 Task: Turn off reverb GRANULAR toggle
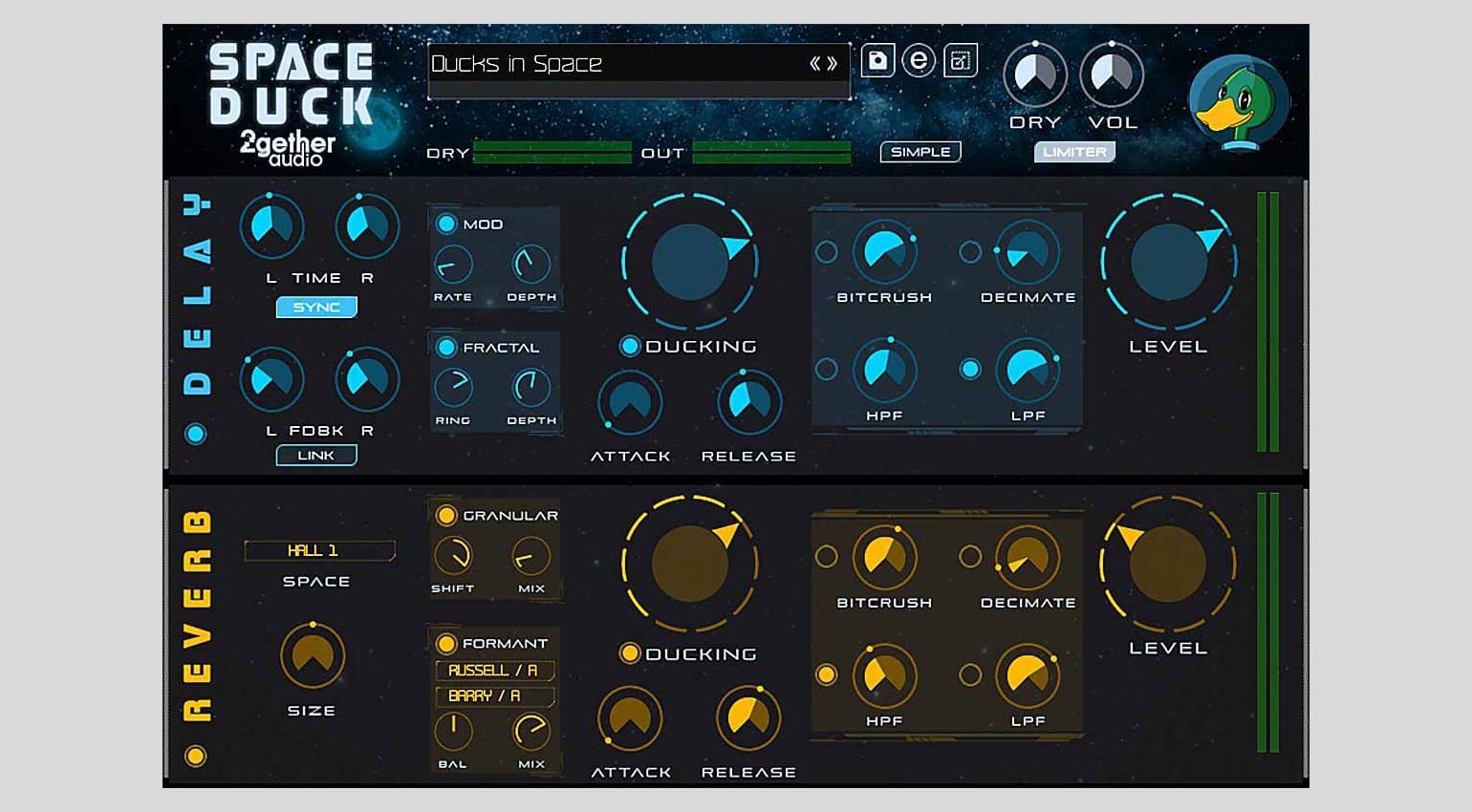point(446,516)
